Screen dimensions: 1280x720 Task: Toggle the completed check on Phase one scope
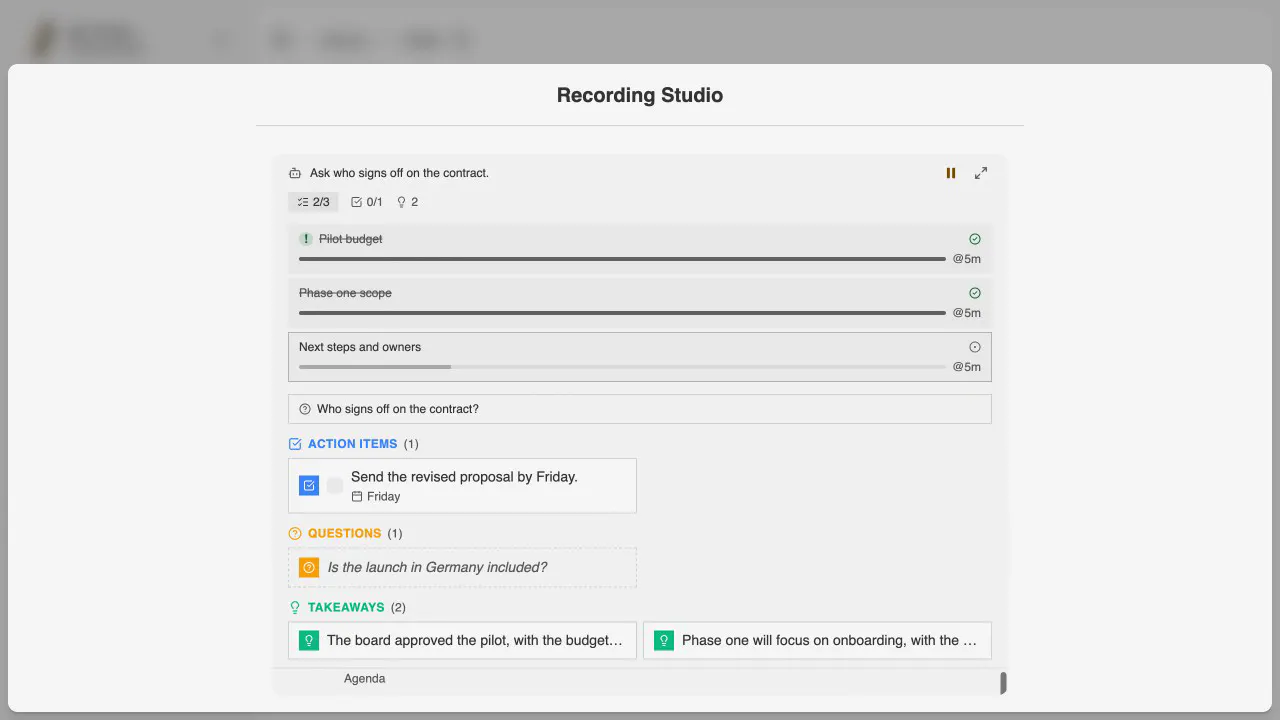(x=975, y=293)
